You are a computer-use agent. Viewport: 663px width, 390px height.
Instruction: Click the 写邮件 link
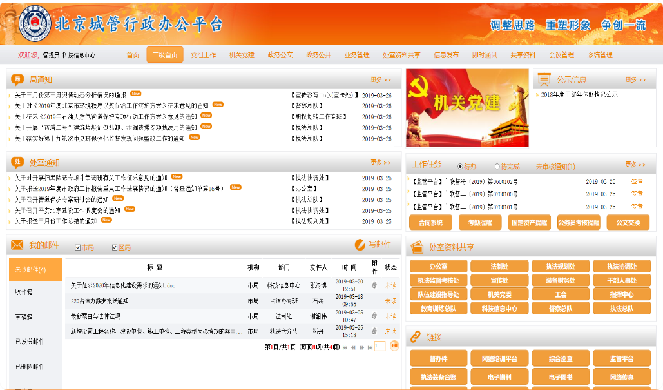coord(379,244)
